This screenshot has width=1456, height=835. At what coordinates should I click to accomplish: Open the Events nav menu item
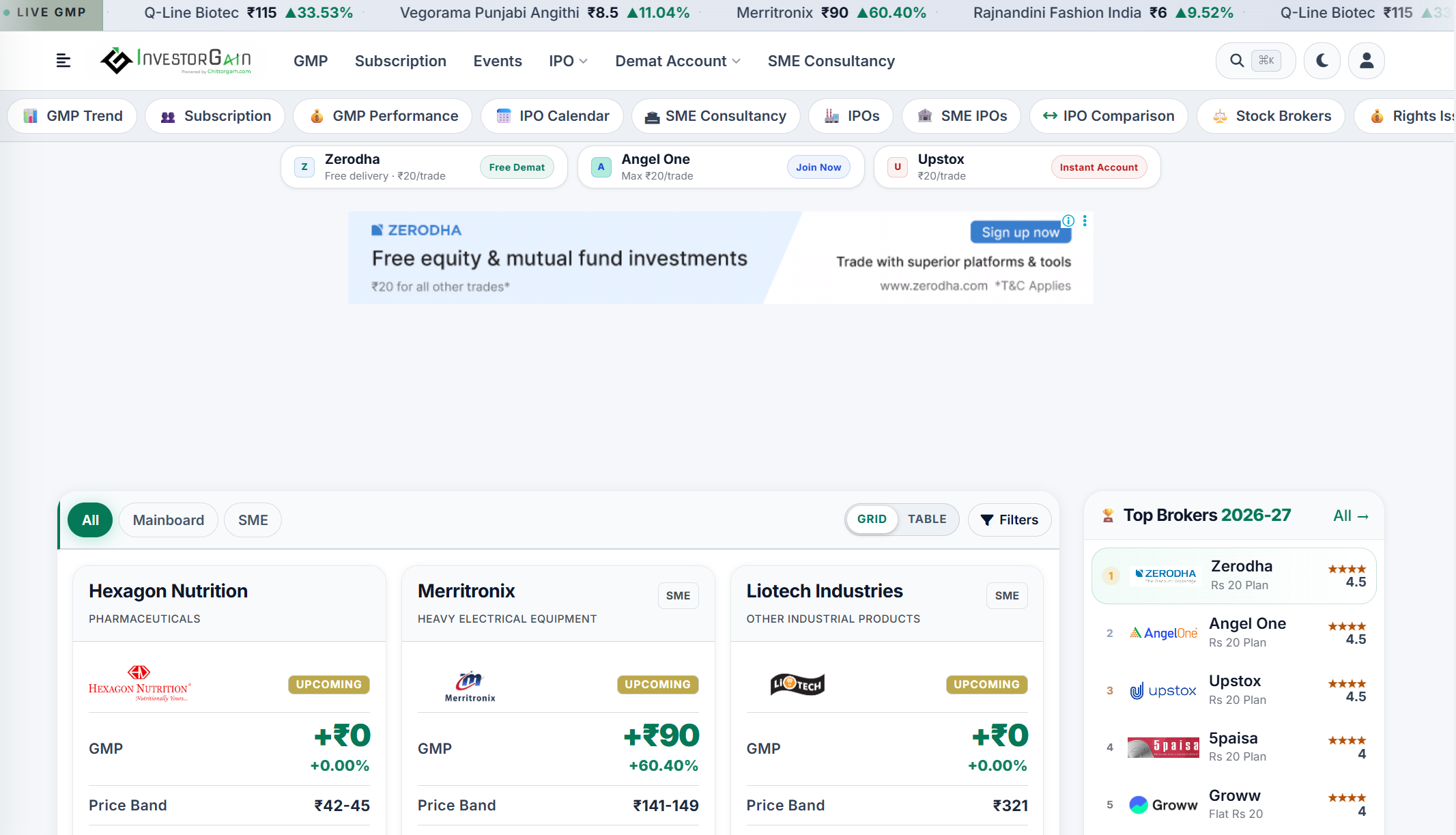[498, 61]
